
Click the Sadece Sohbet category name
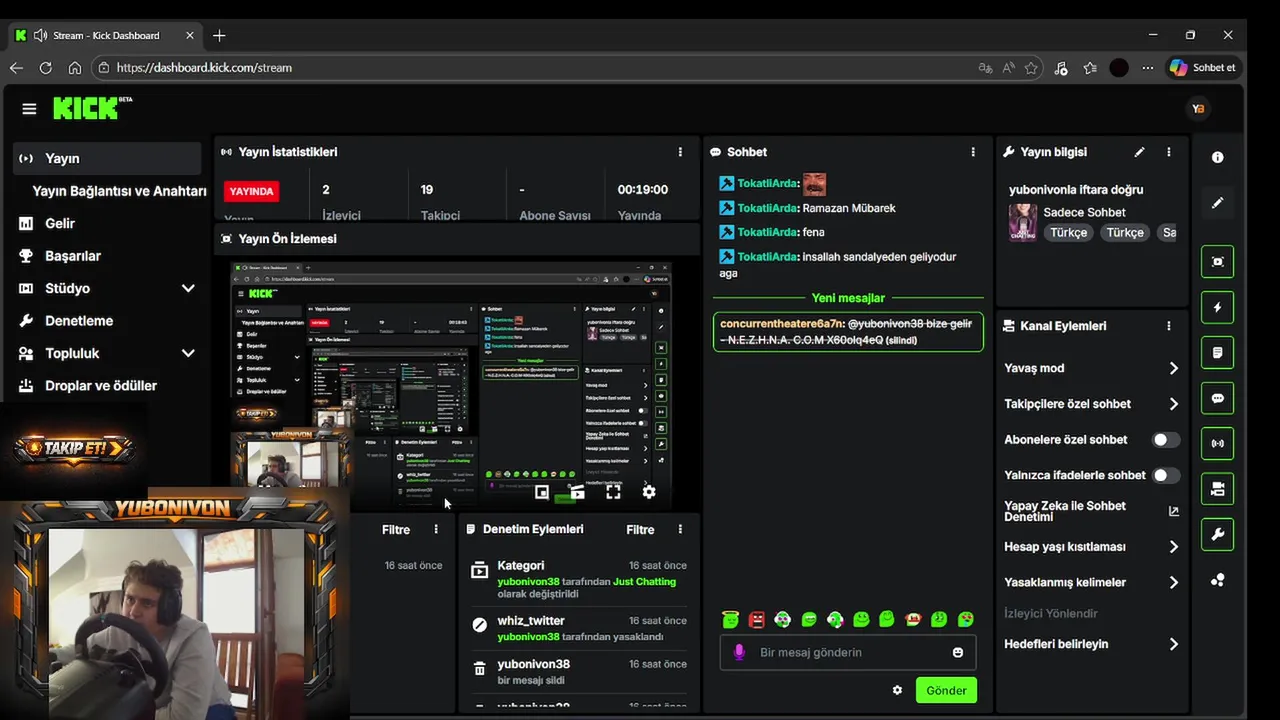pyautogui.click(x=1084, y=212)
